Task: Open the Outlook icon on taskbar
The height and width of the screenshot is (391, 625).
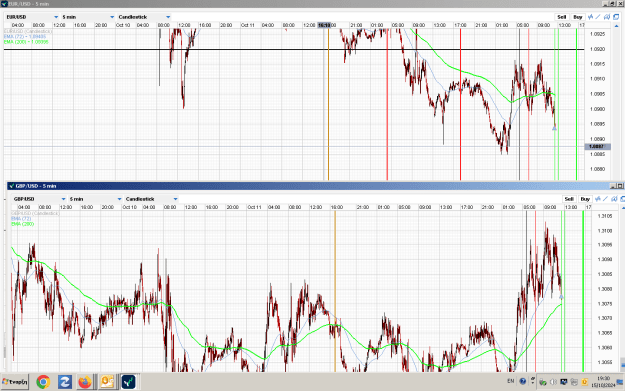Action: [107, 382]
